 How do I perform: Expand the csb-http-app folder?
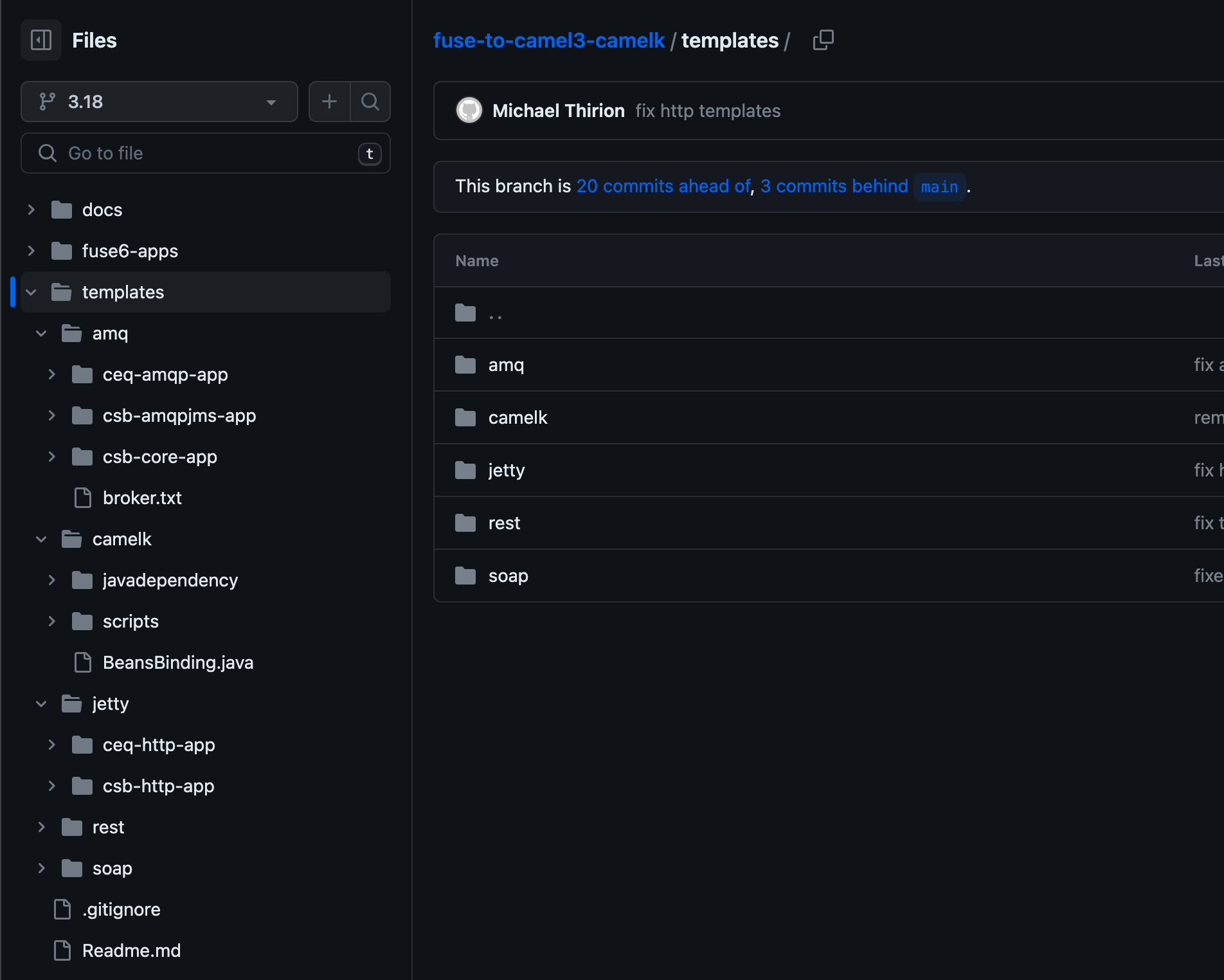point(52,786)
